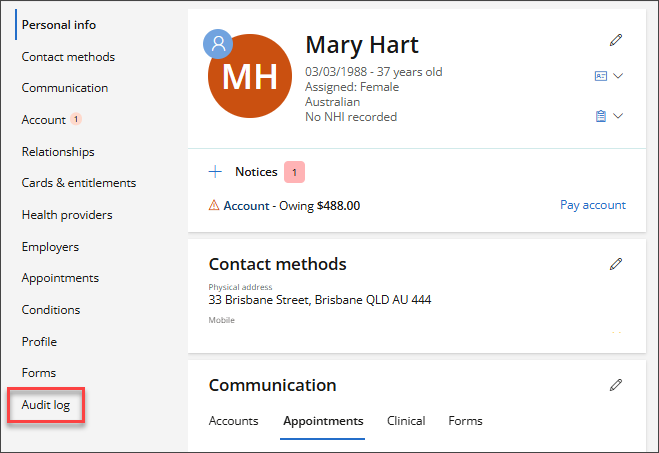Select the Accounts communication tab
This screenshot has height=453, width=659.
pyautogui.click(x=233, y=421)
